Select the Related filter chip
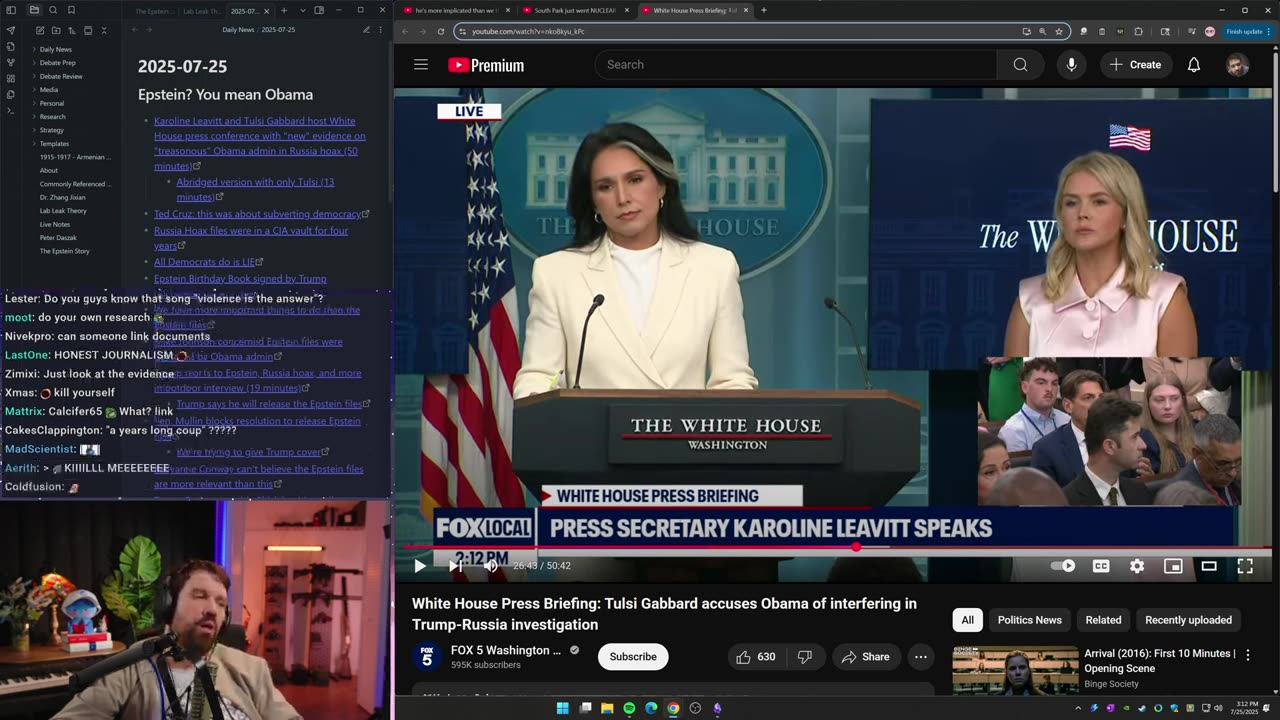Image resolution: width=1280 pixels, height=720 pixels. pyautogui.click(x=1103, y=620)
